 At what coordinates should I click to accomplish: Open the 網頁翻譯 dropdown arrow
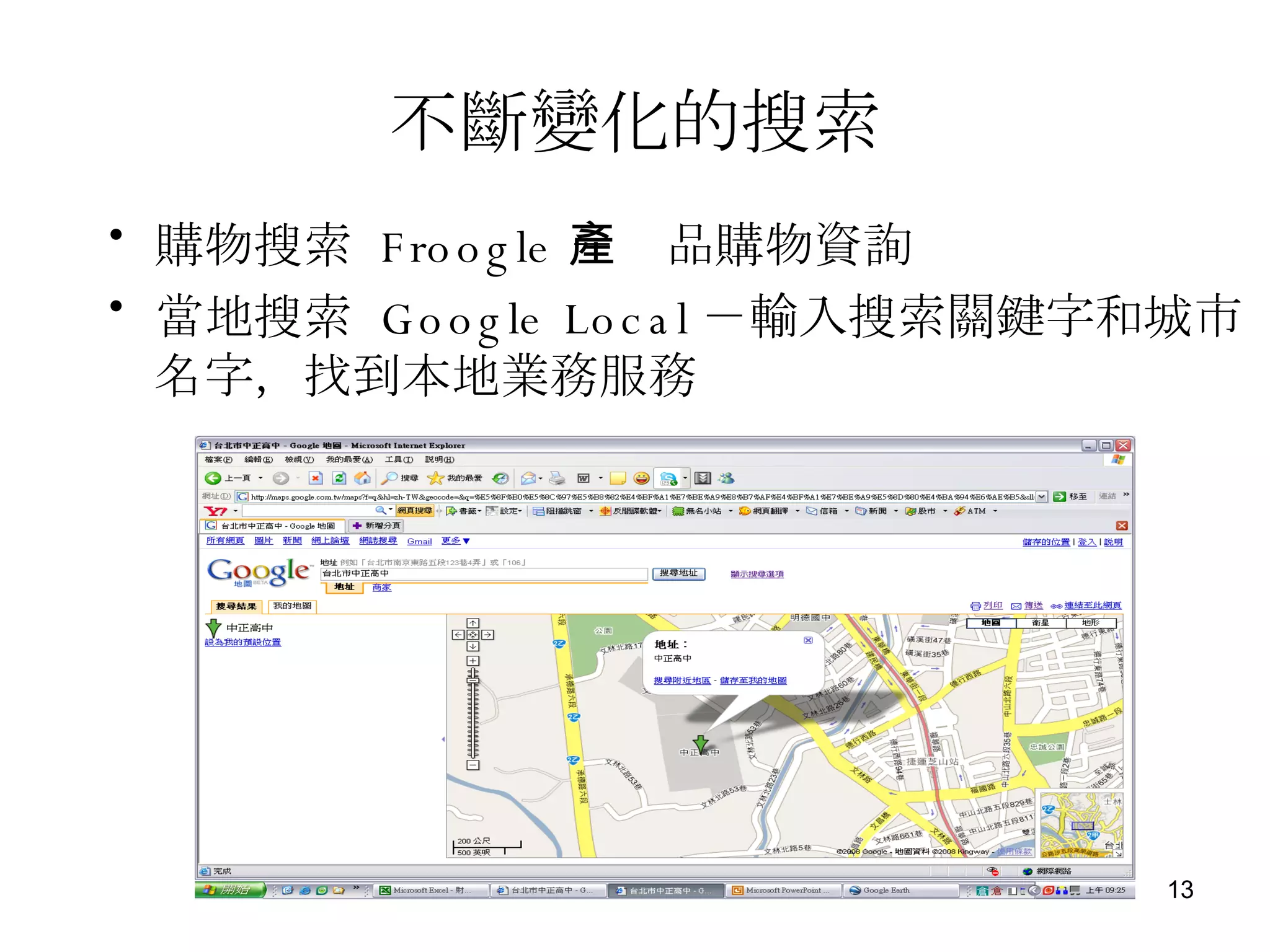tap(797, 511)
